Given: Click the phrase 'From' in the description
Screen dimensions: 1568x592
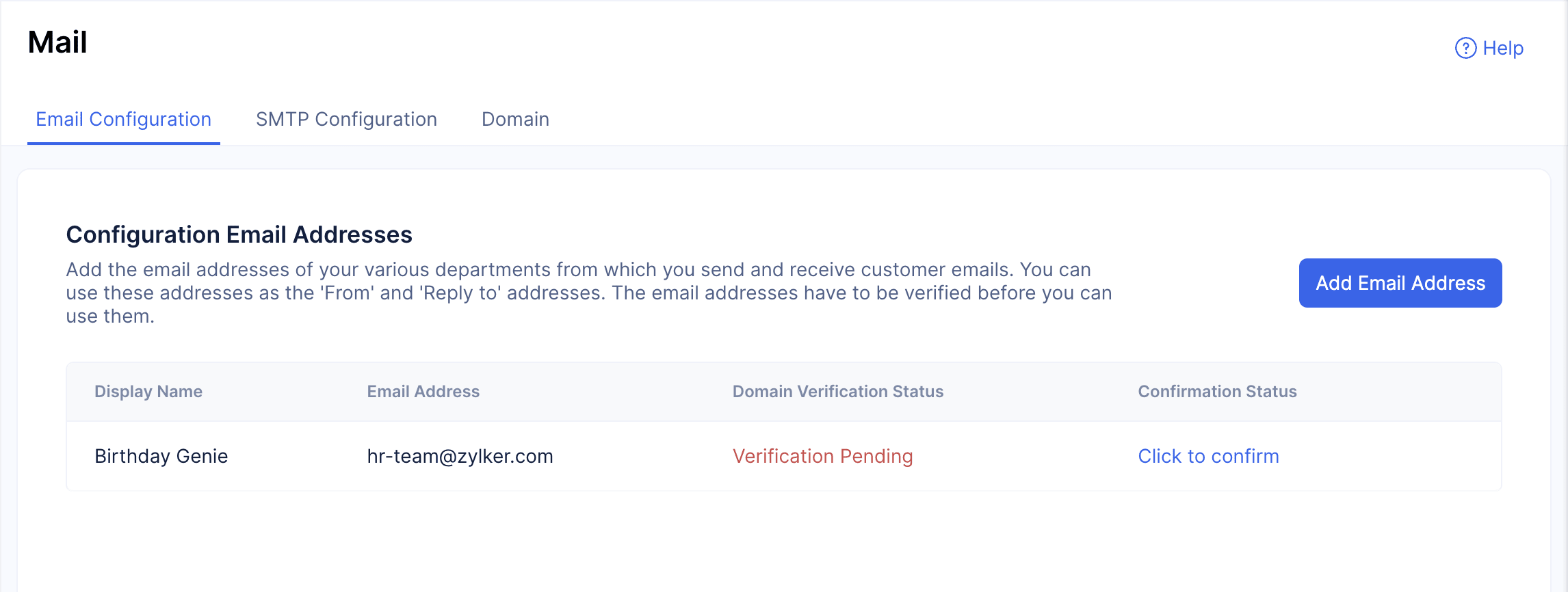Looking at the screenshot, I should pos(348,293).
